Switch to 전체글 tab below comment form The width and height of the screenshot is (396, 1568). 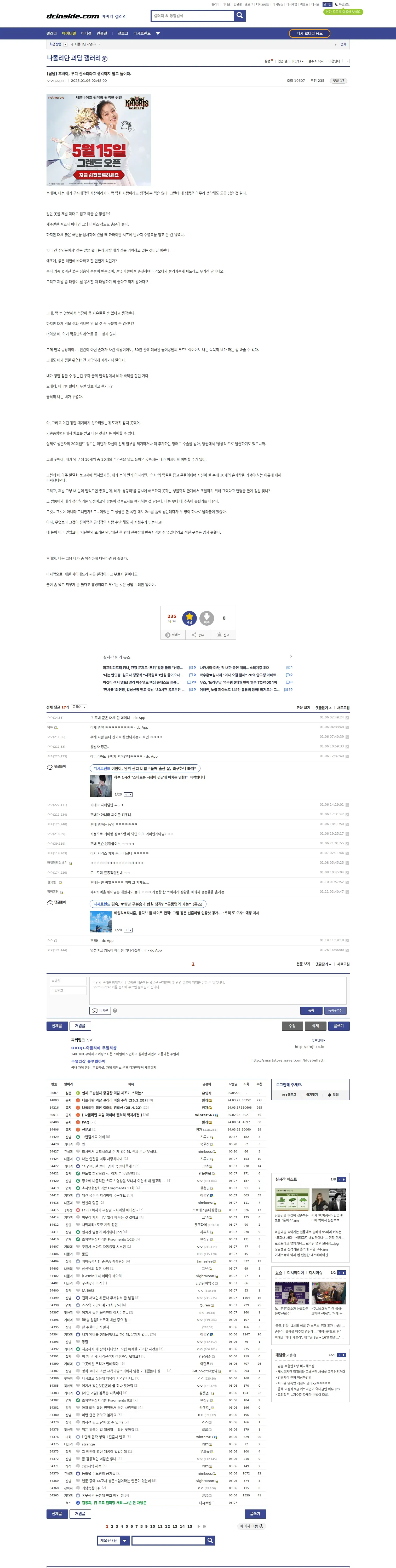(57, 1026)
